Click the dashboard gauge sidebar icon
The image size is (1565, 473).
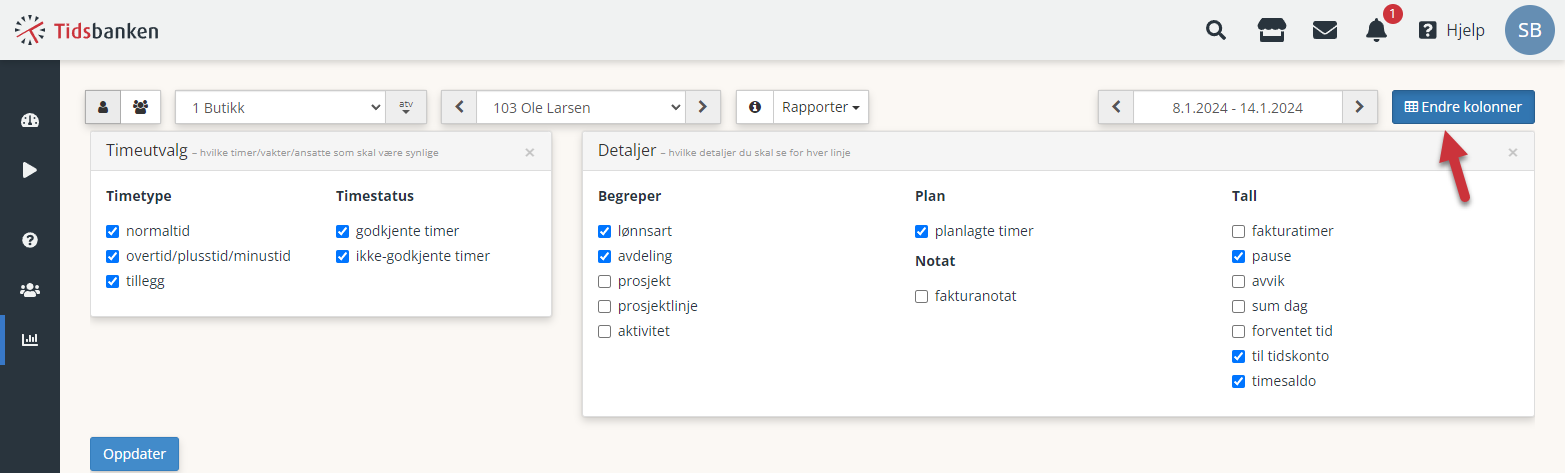(30, 120)
